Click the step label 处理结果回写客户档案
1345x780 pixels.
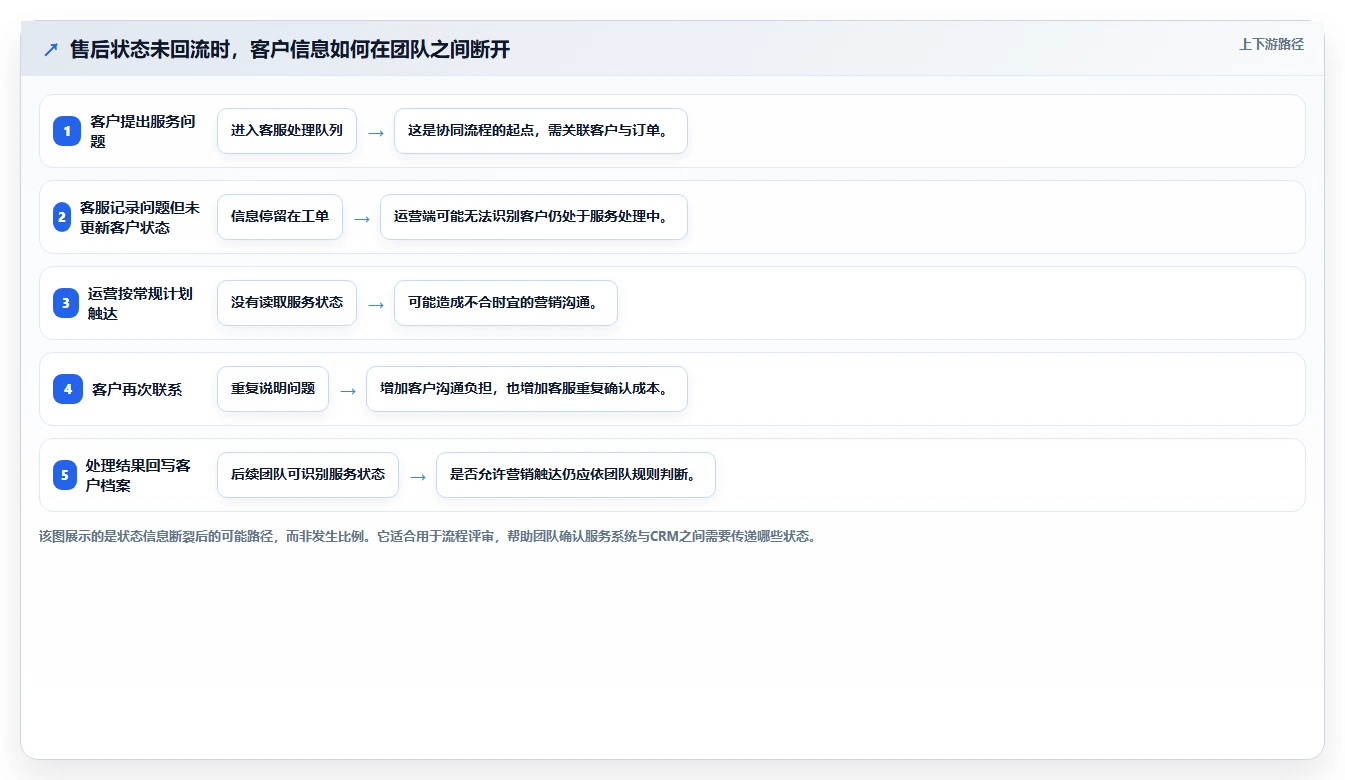(x=138, y=475)
